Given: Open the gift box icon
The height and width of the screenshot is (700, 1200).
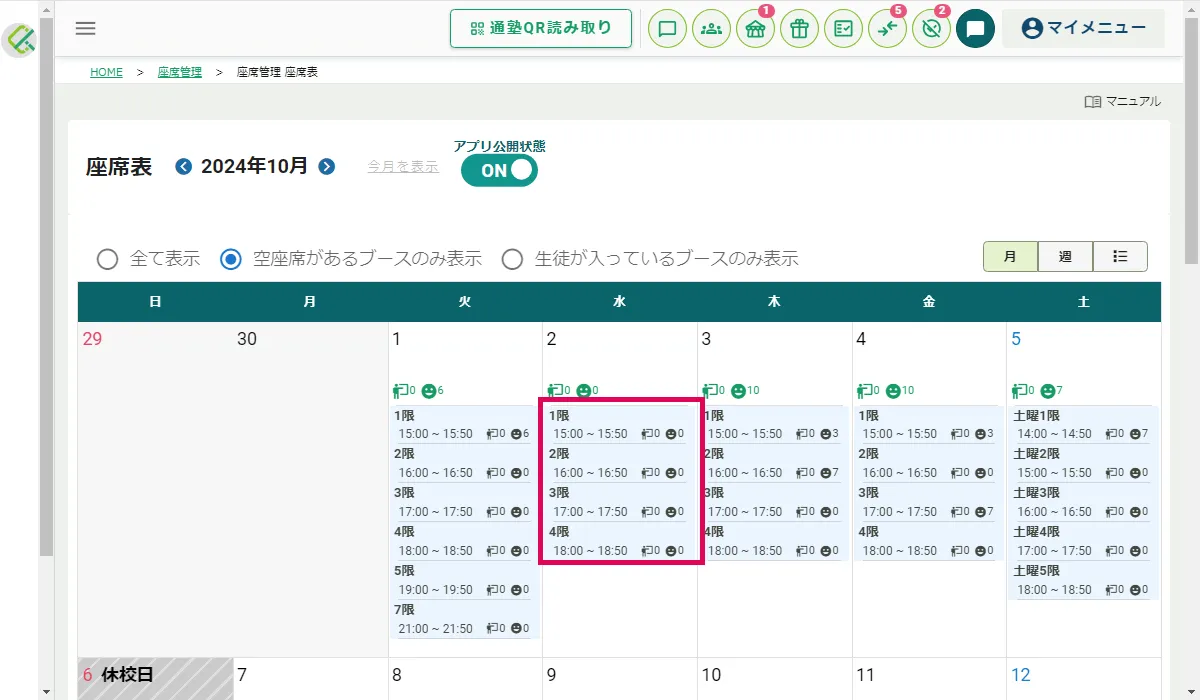Looking at the screenshot, I should tap(799, 29).
